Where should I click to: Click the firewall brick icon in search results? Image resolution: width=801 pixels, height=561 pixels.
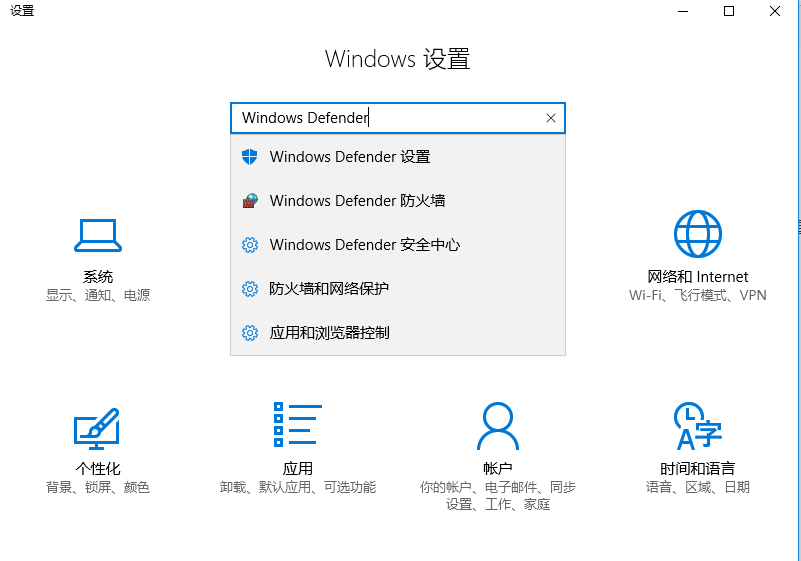click(250, 201)
